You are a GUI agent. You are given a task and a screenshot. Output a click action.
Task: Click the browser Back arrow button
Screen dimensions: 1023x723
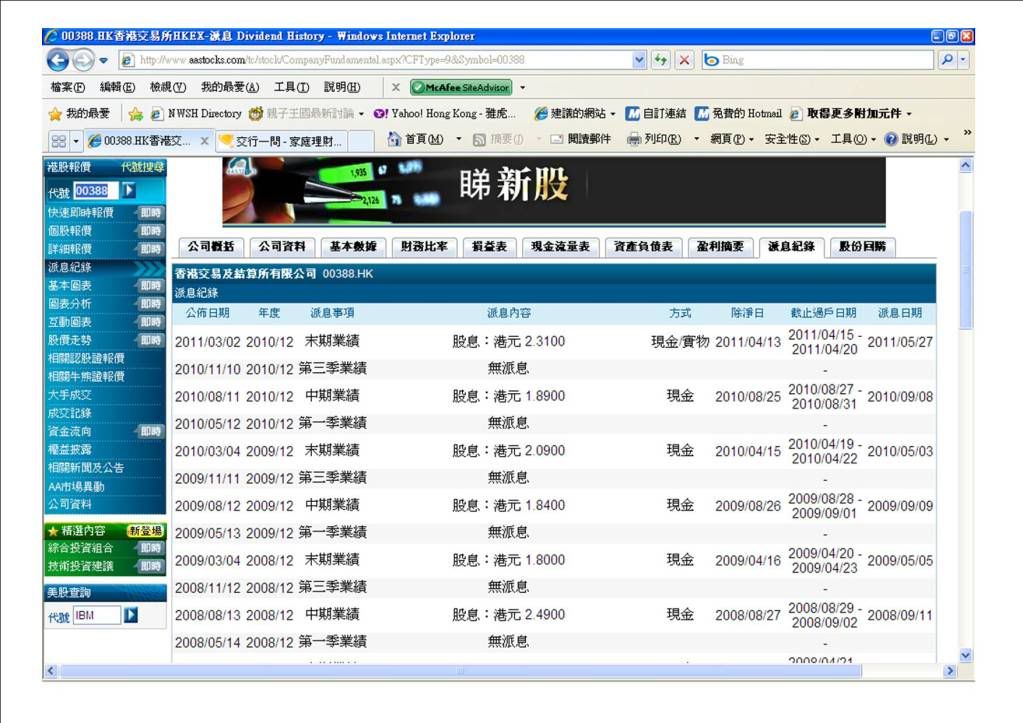(x=59, y=60)
